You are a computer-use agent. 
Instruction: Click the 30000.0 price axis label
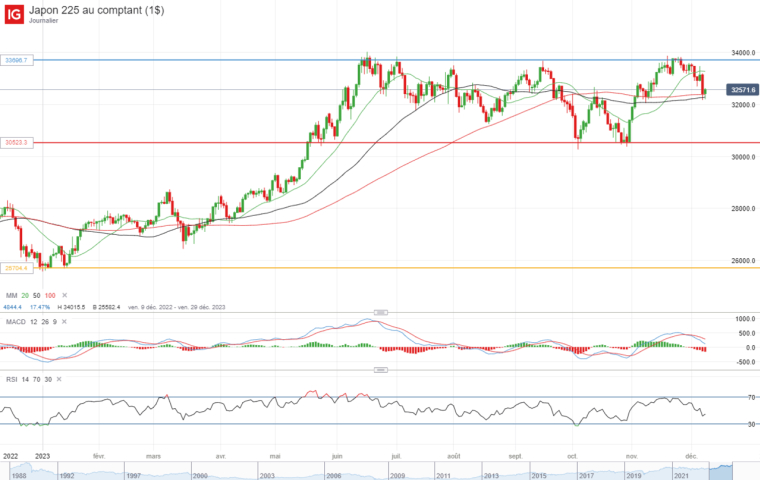pos(743,157)
